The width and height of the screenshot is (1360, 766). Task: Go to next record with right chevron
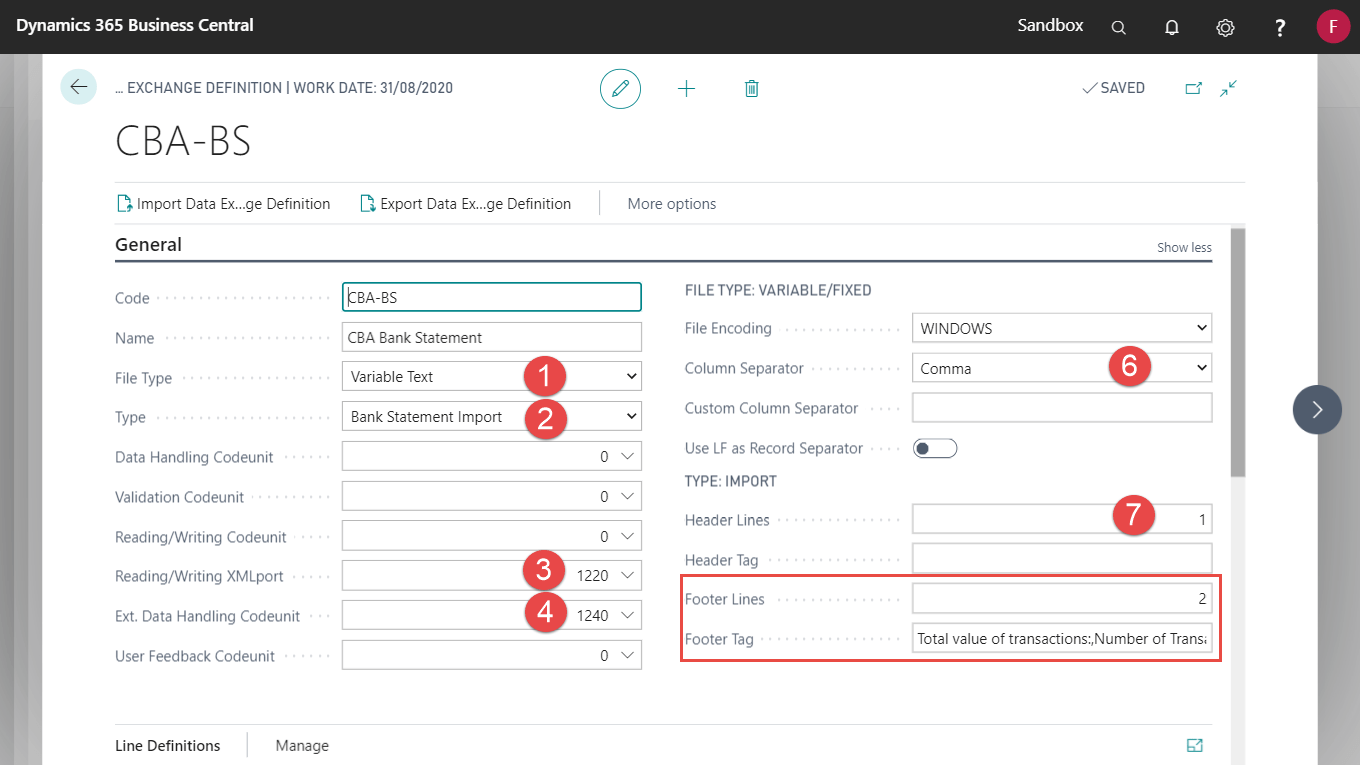(x=1317, y=409)
